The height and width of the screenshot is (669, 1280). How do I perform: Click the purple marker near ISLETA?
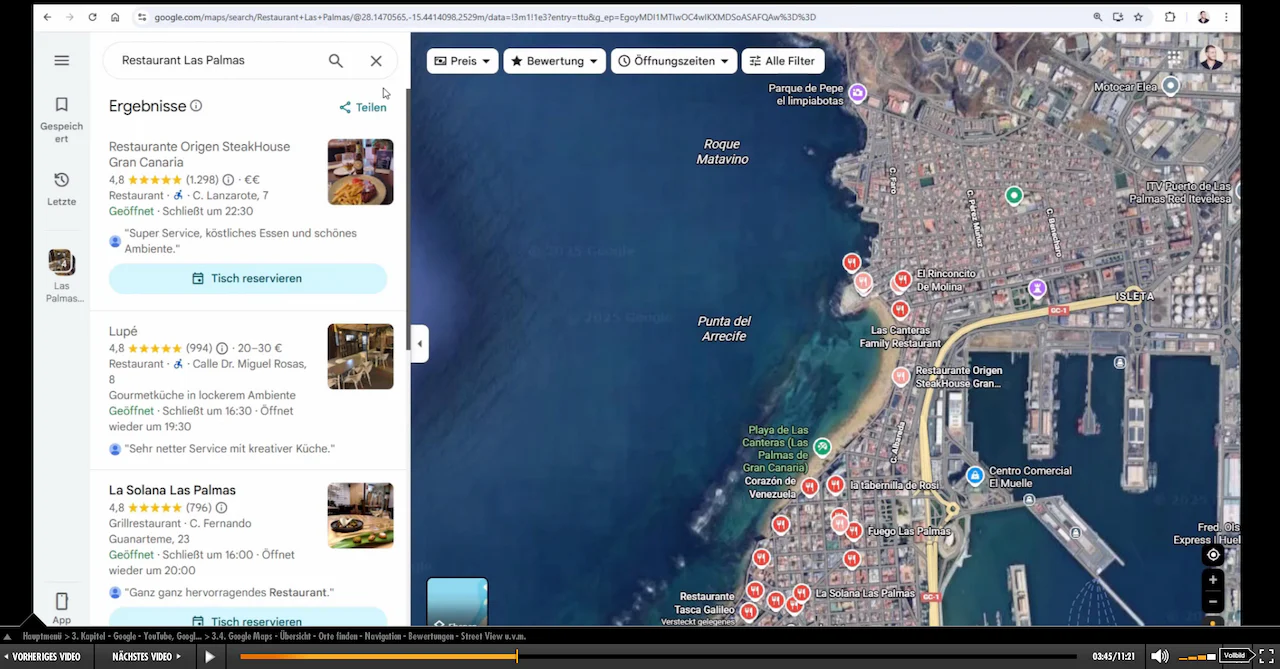(1037, 289)
